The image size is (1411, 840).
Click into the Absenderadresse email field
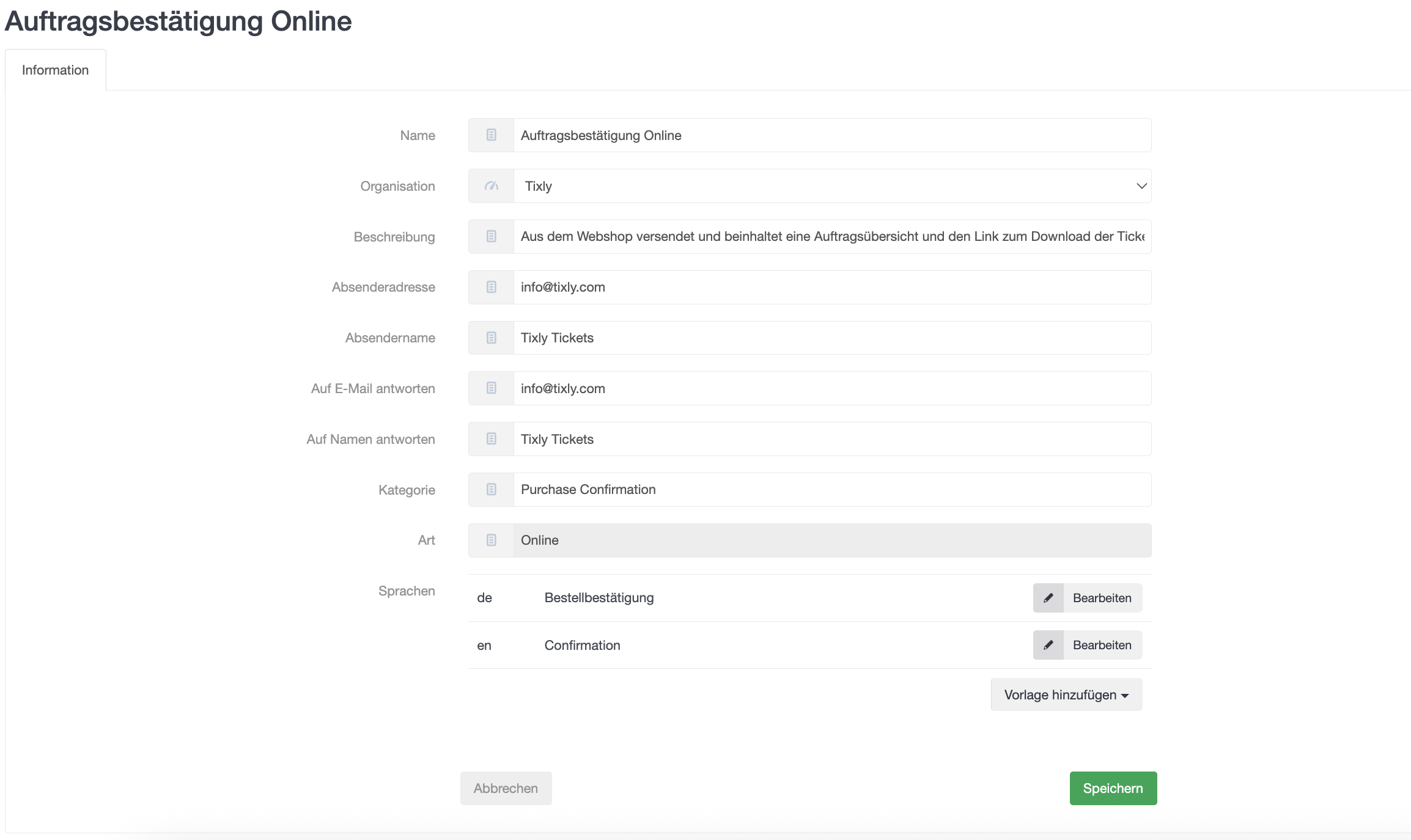(x=831, y=287)
